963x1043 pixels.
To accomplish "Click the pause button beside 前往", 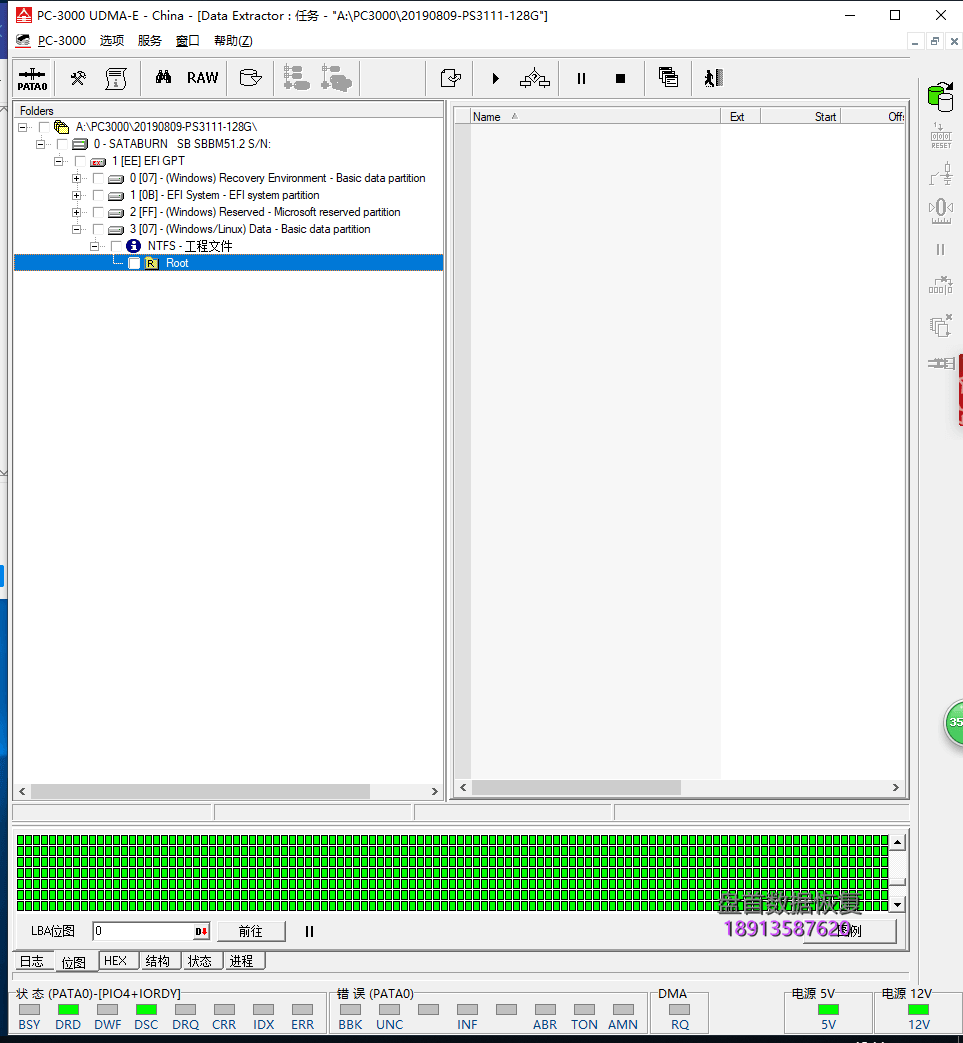I will coord(309,931).
